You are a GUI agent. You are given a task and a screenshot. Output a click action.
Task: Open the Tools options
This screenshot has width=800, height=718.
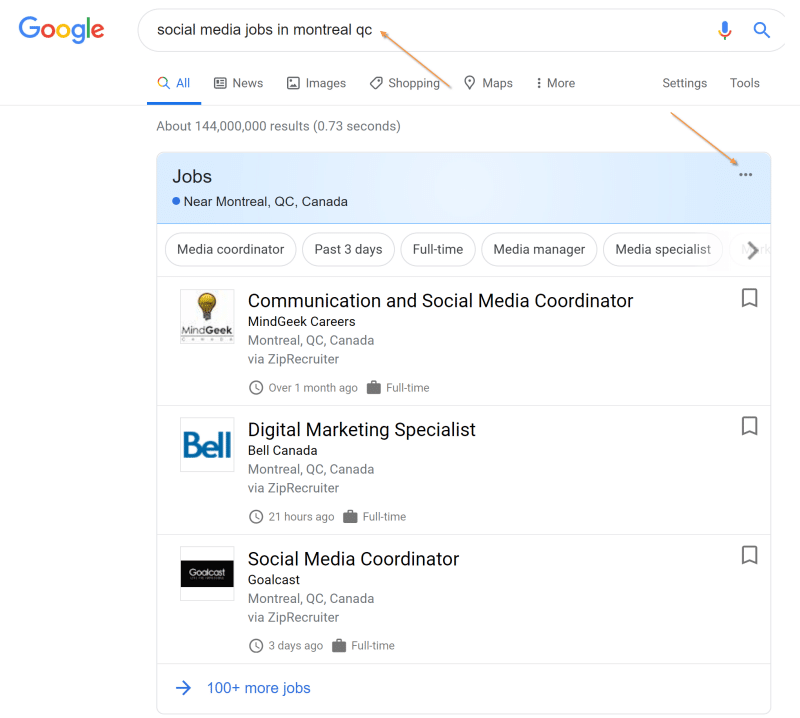tap(744, 83)
